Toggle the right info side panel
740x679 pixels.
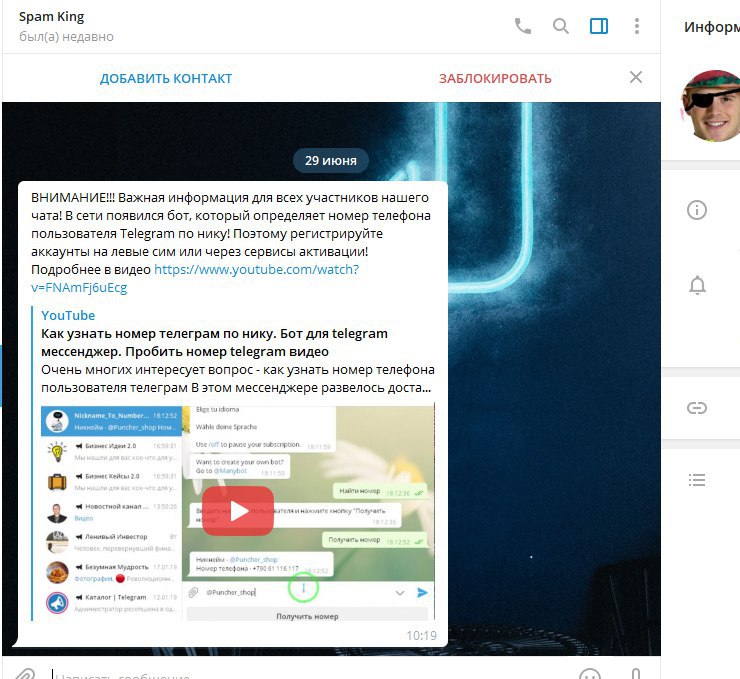pyautogui.click(x=599, y=26)
